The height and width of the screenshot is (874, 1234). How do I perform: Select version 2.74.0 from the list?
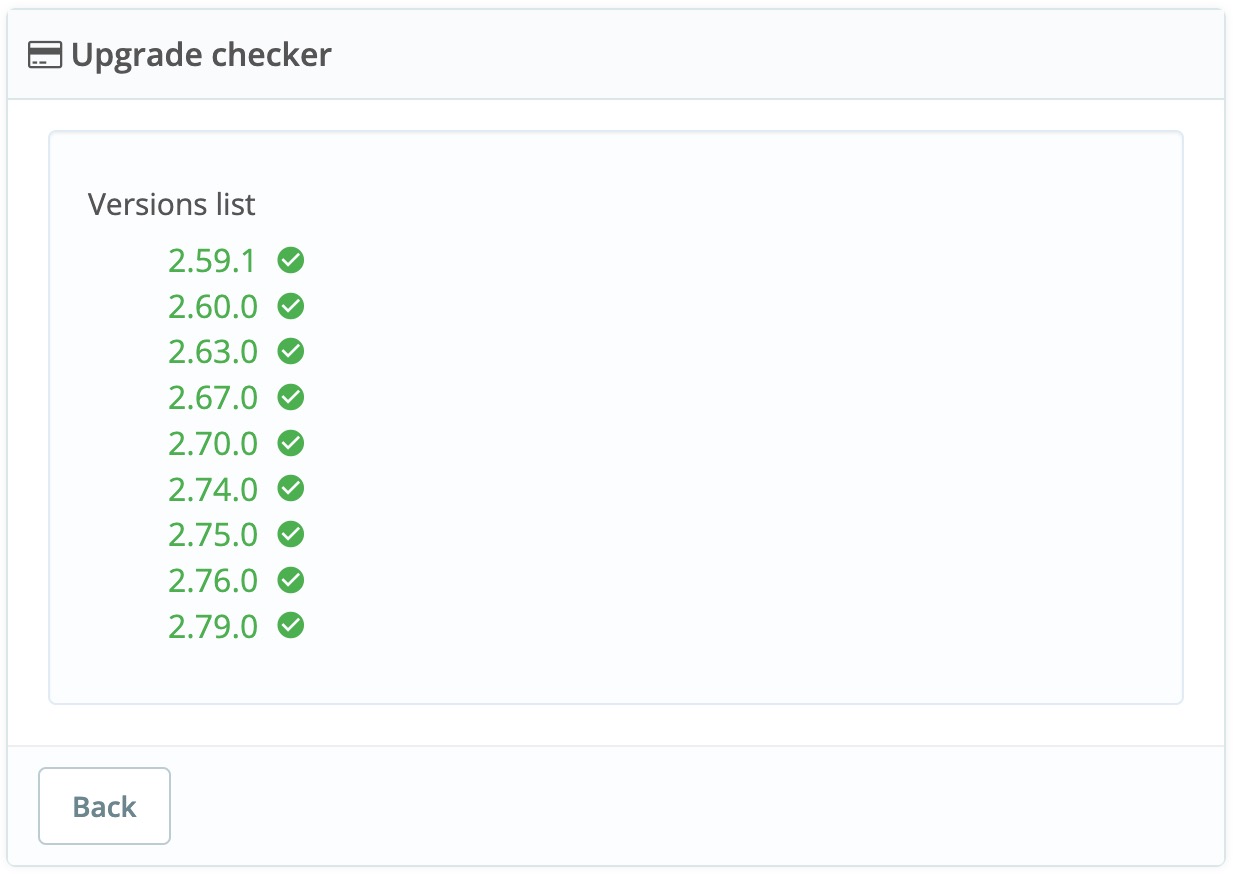(212, 489)
